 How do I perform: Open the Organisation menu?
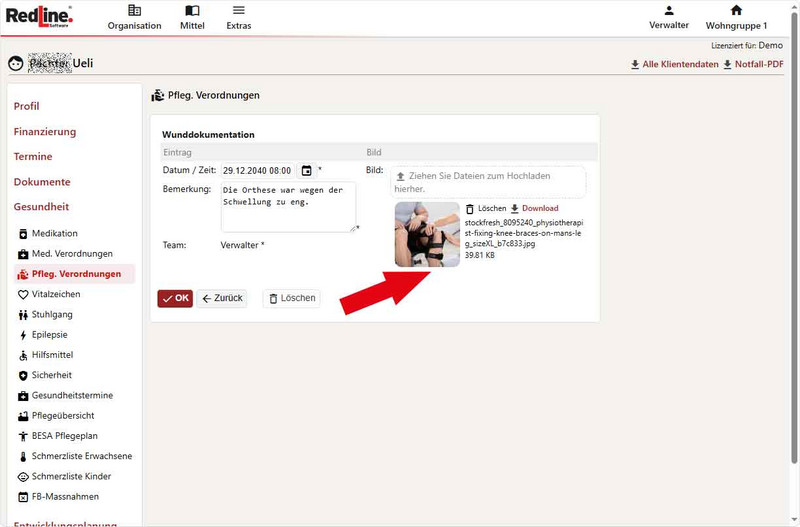[134, 17]
